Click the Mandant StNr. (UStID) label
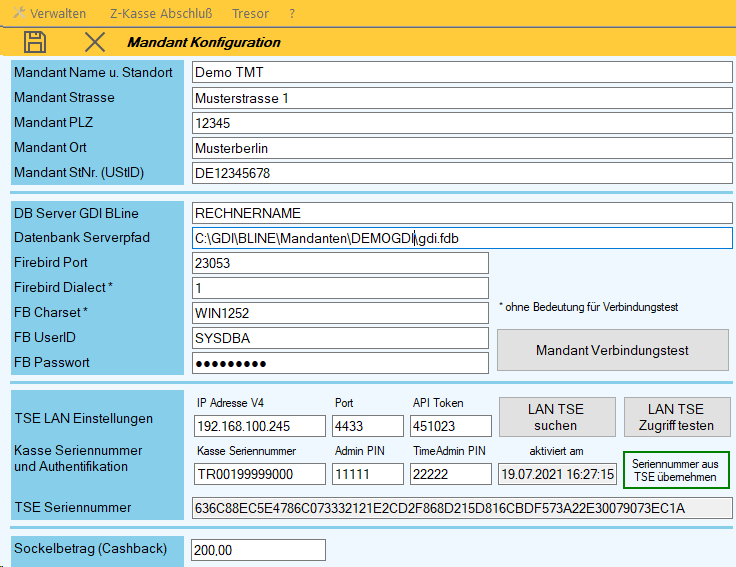The image size is (736, 567). [x=79, y=172]
